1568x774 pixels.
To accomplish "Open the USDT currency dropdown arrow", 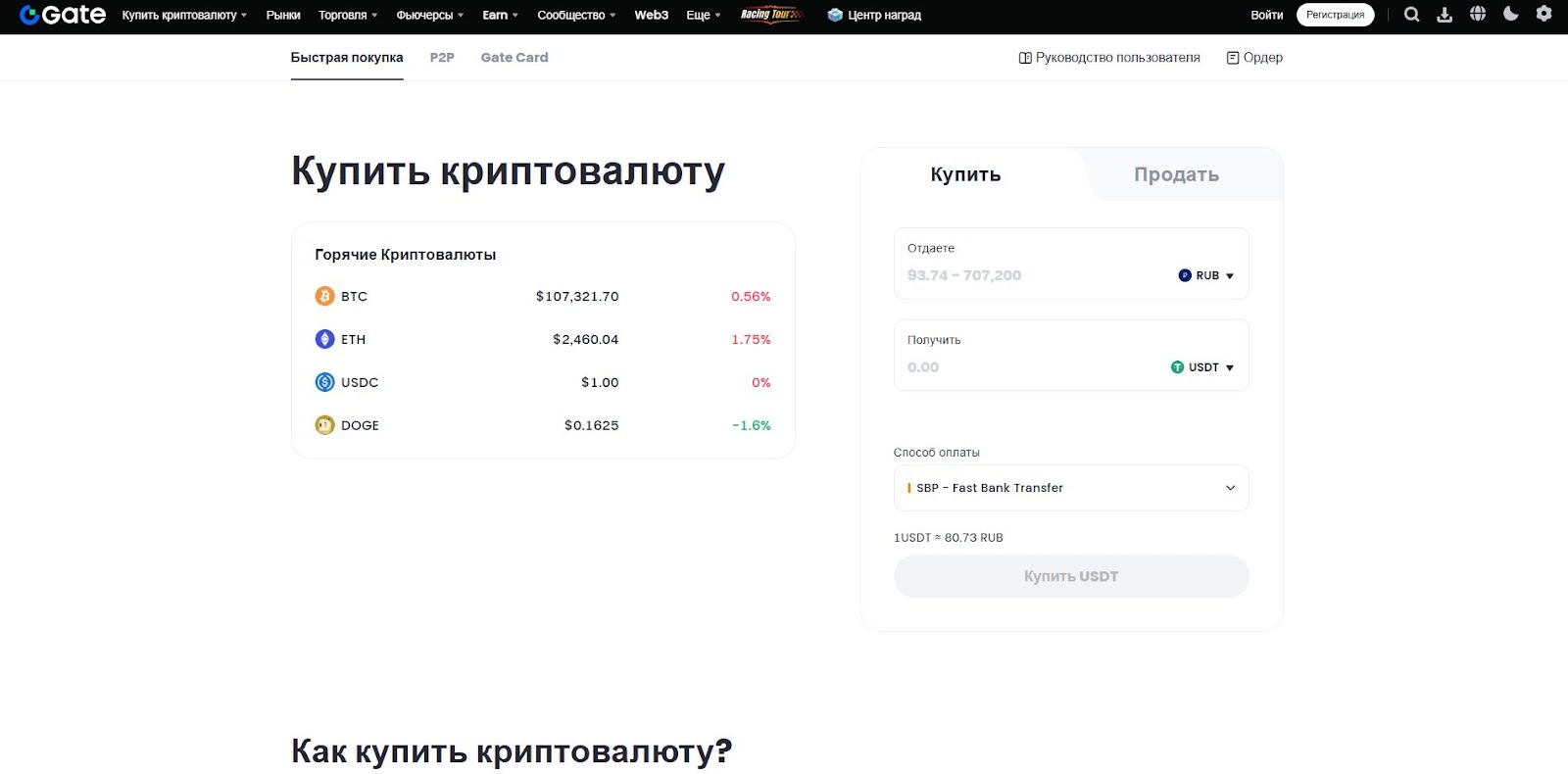I will tap(1230, 368).
